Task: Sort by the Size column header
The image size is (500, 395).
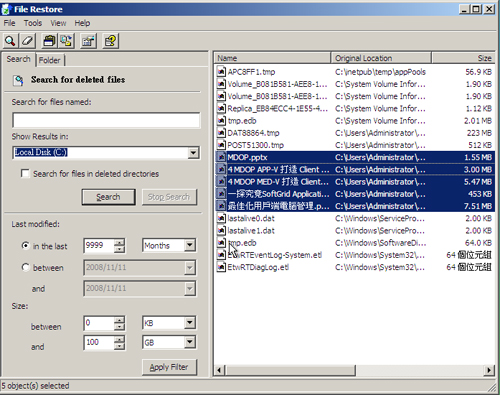Action: pos(463,58)
